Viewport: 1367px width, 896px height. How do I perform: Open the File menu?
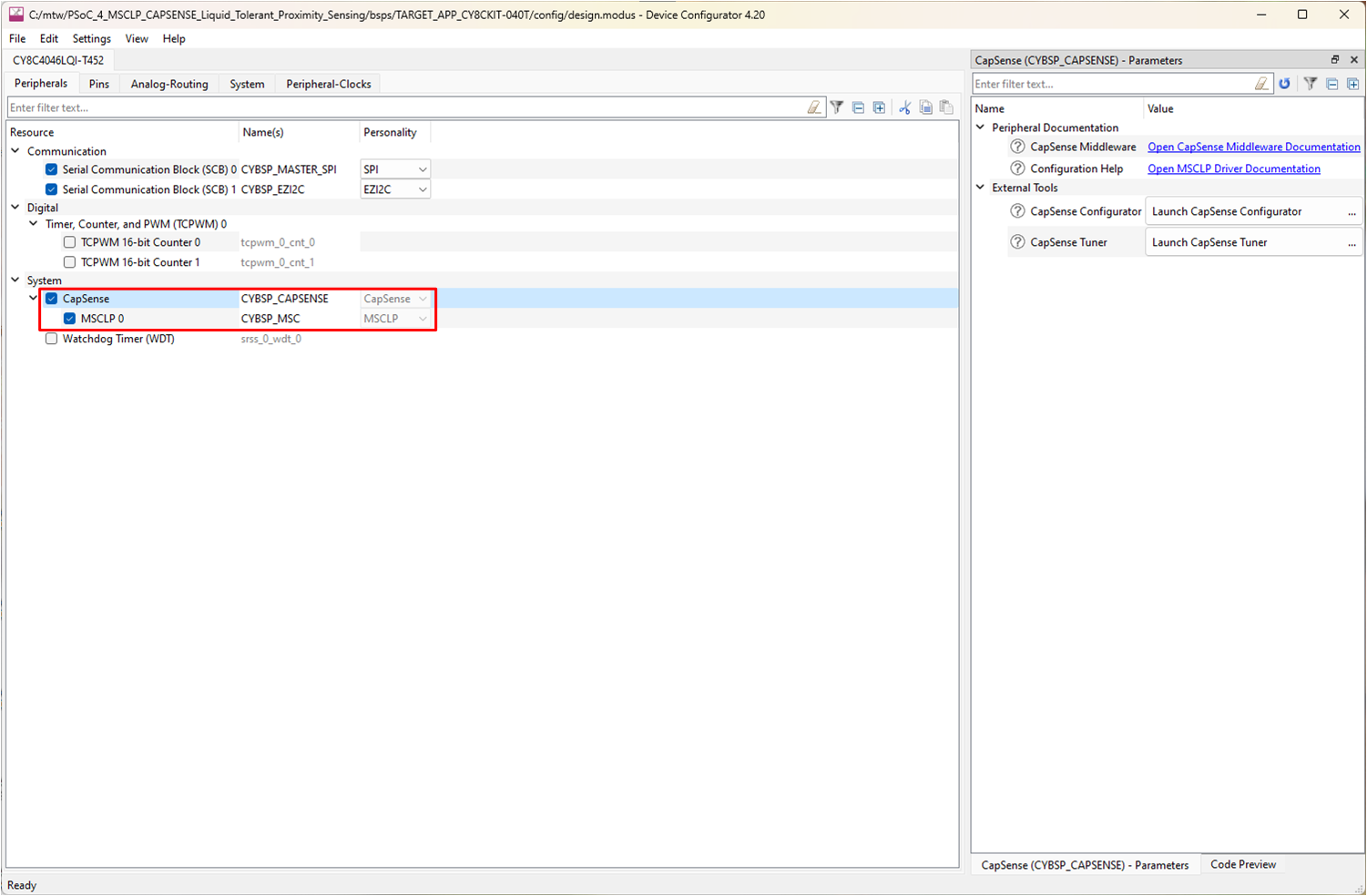click(17, 38)
